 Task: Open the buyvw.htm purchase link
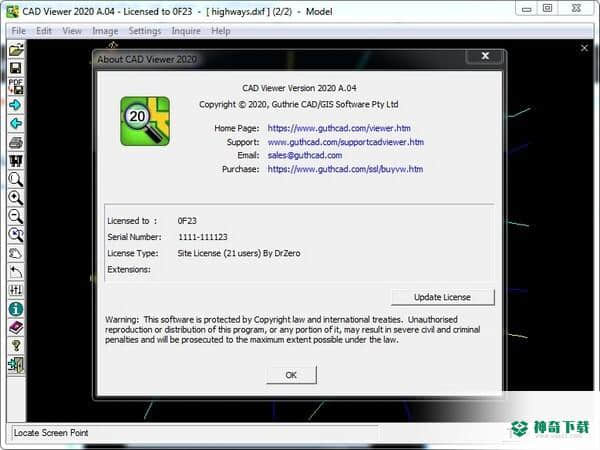(x=345, y=169)
